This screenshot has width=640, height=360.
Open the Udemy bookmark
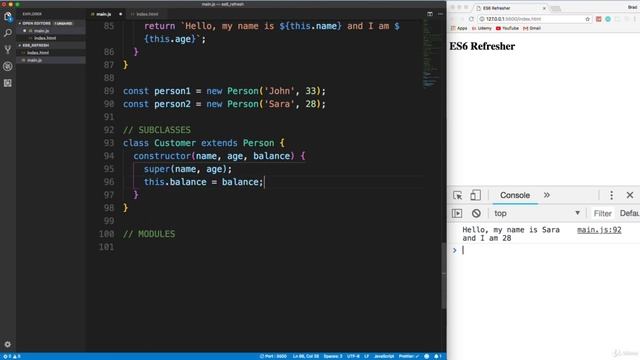point(482,29)
